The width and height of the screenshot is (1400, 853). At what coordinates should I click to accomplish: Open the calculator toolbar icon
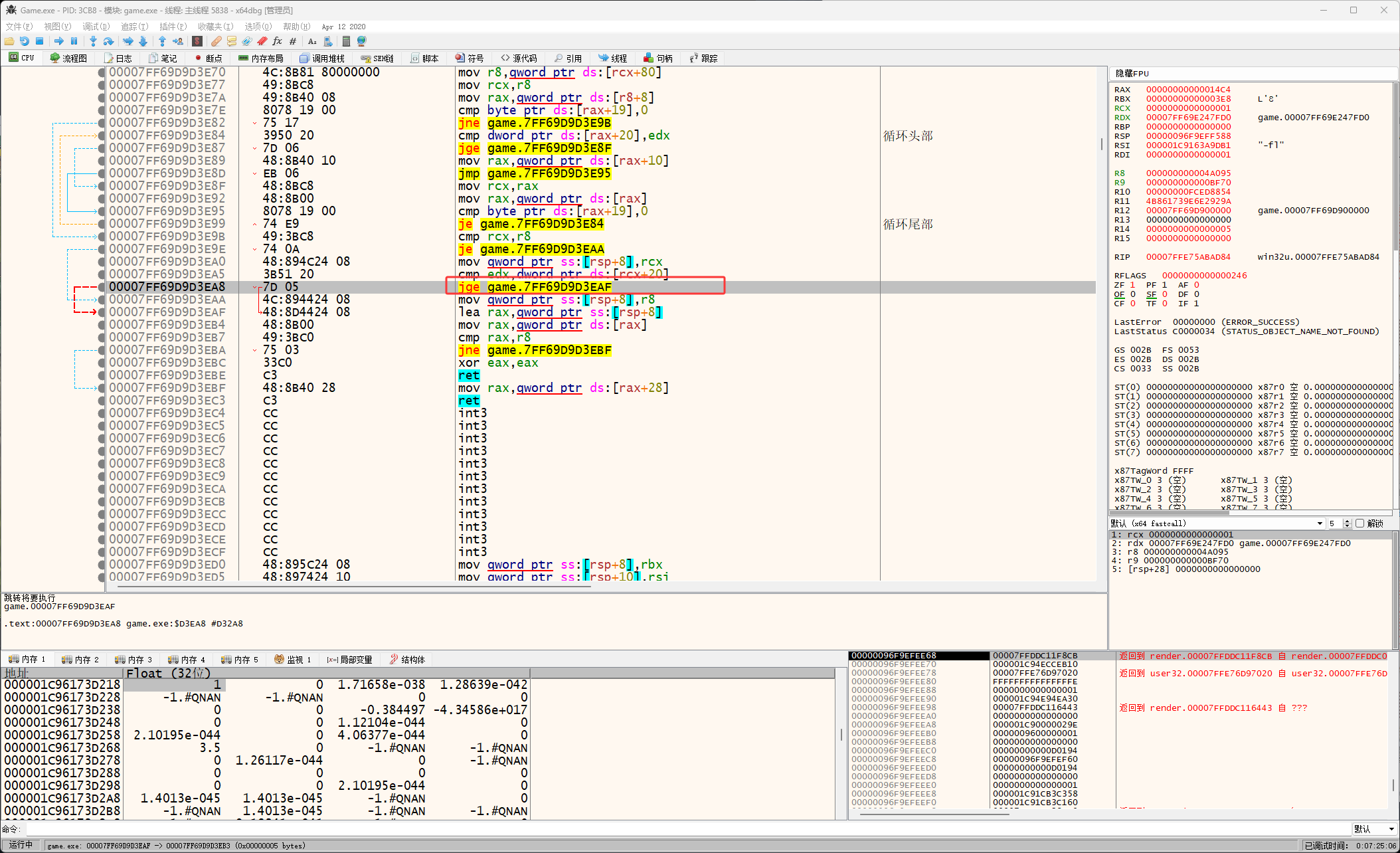345,41
